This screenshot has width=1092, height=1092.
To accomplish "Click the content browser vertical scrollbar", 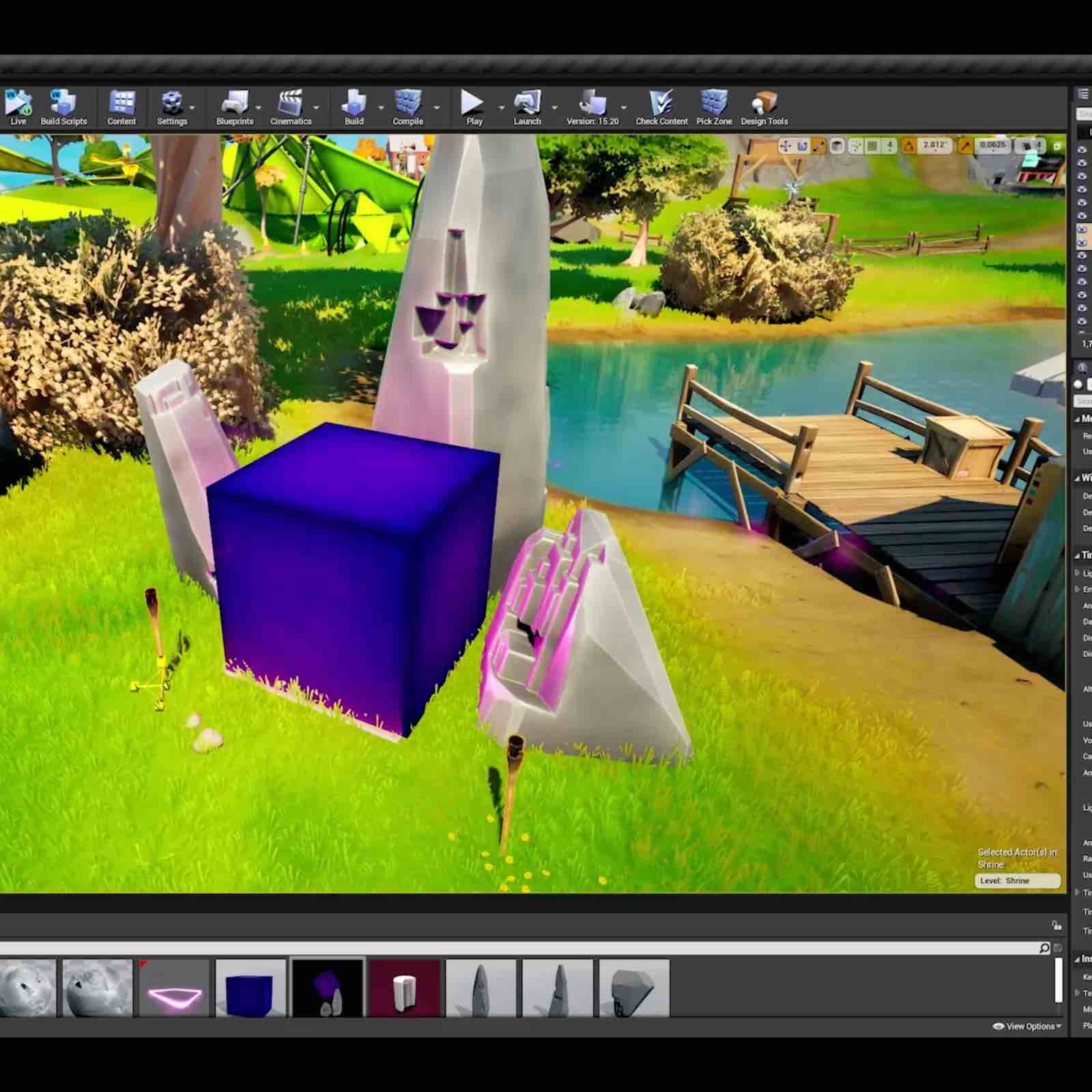I will tap(1059, 979).
